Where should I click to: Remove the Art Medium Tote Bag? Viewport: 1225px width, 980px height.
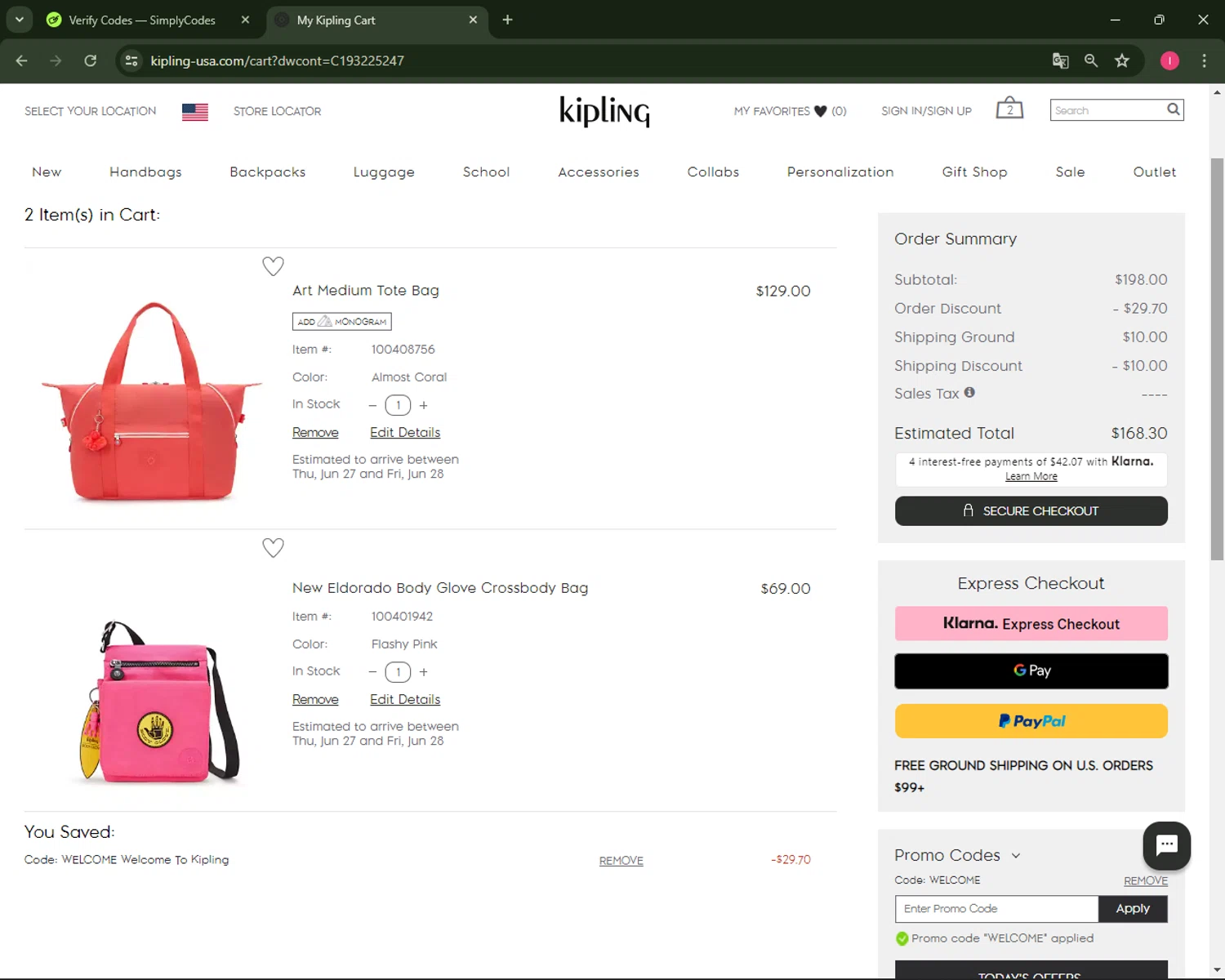coord(315,432)
